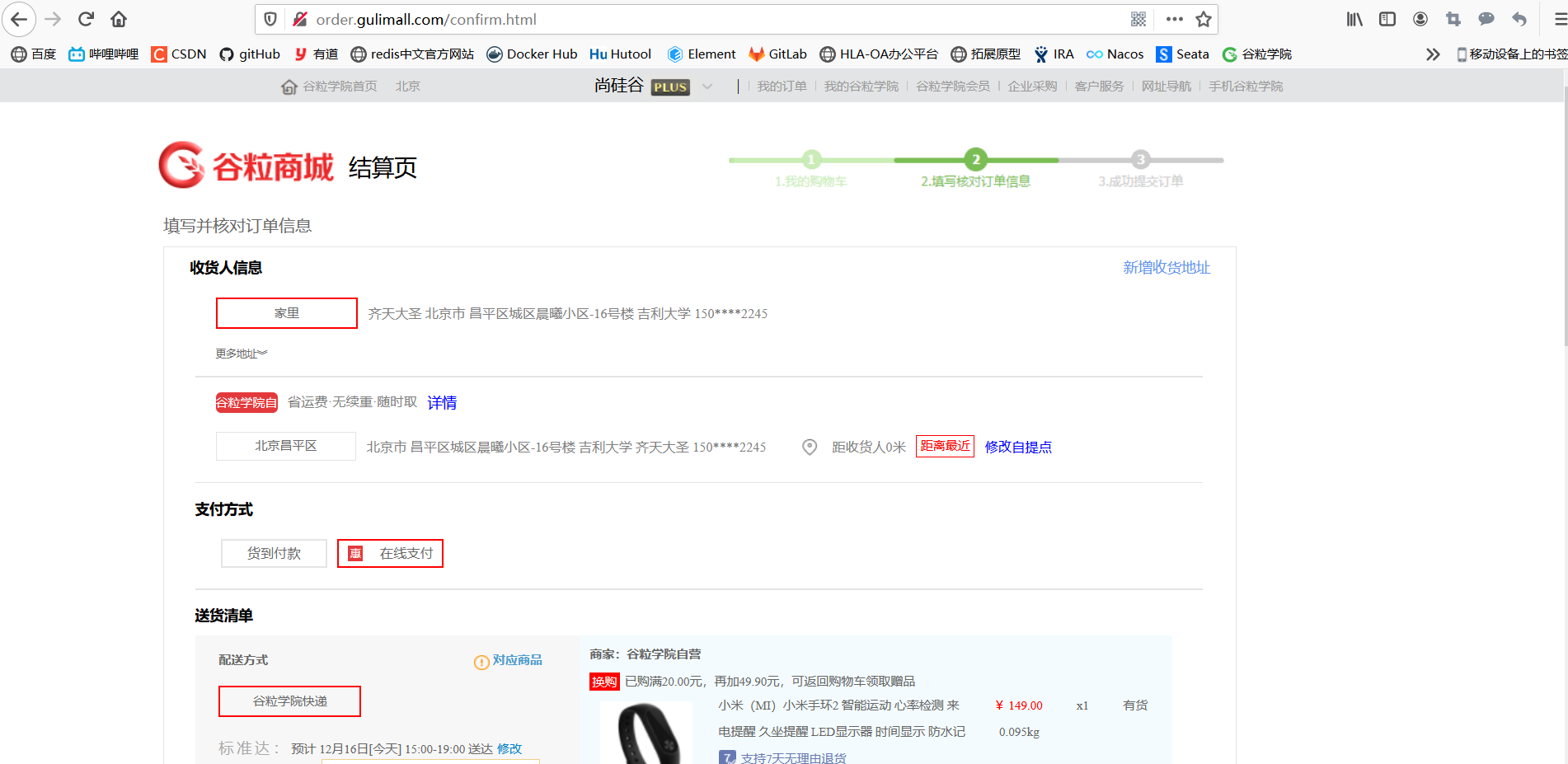Click 修改自提点 to change pickup point
Screen dimensions: 1568x764
(1019, 447)
